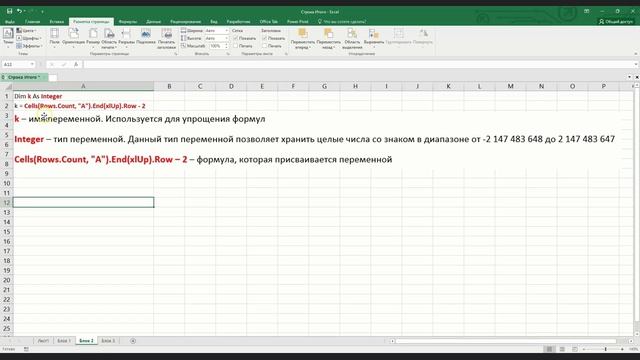Screen dimensions: 640x360
Task: Switch to the Formulas (Формулы) tab
Action: (x=128, y=22)
